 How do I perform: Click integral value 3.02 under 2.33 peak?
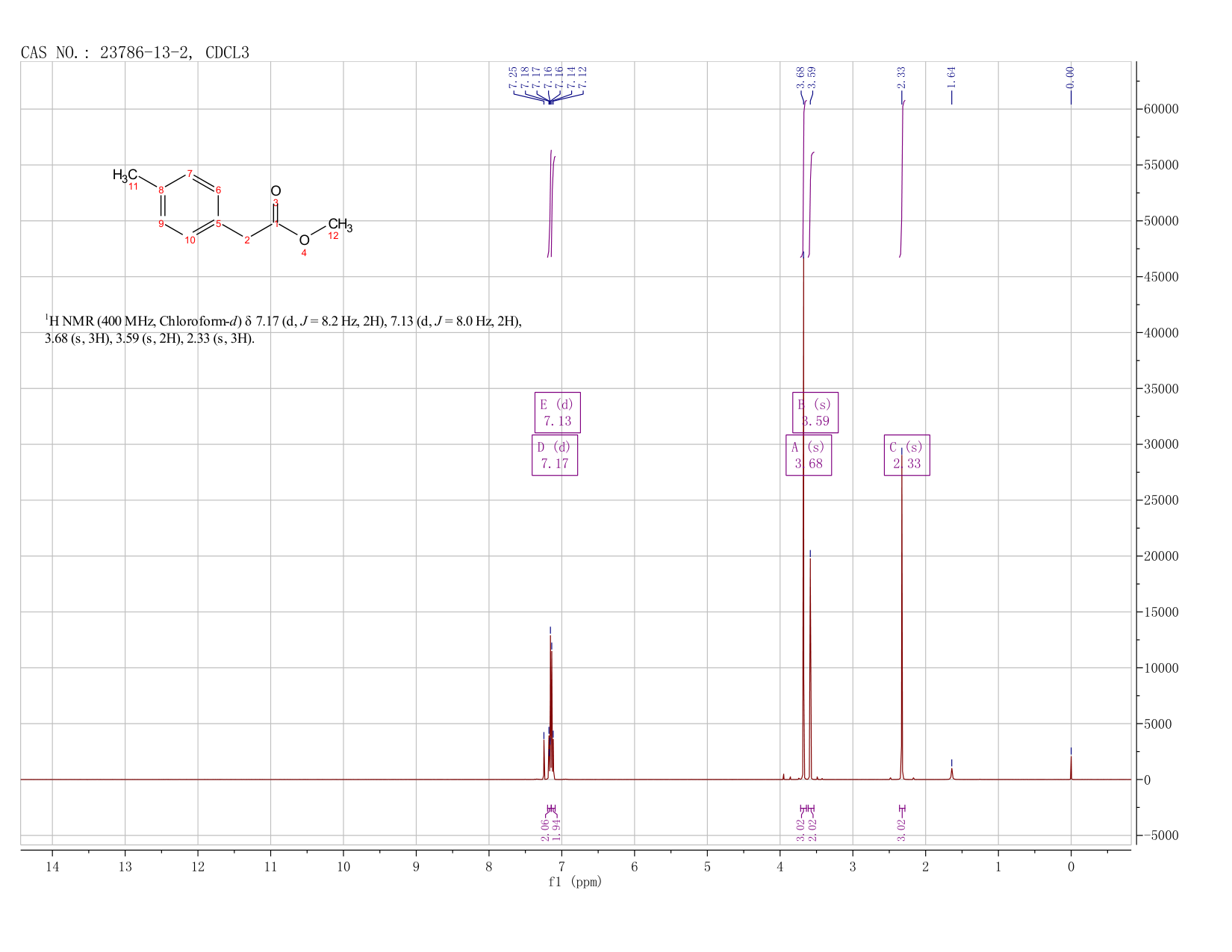coord(901,830)
